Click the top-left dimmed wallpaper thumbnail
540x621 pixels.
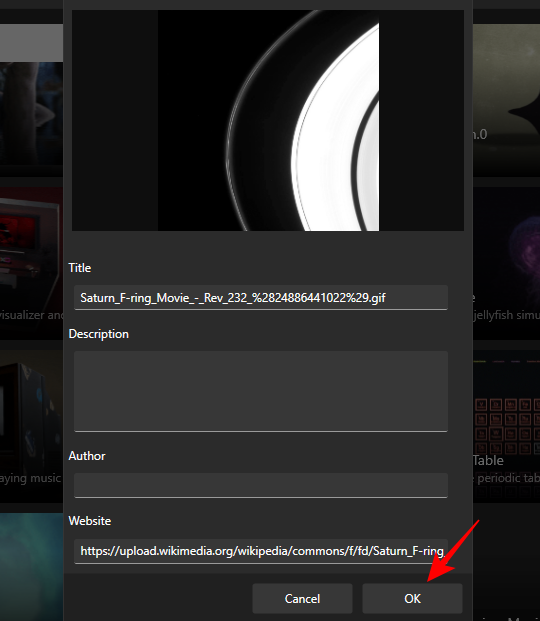(31, 101)
